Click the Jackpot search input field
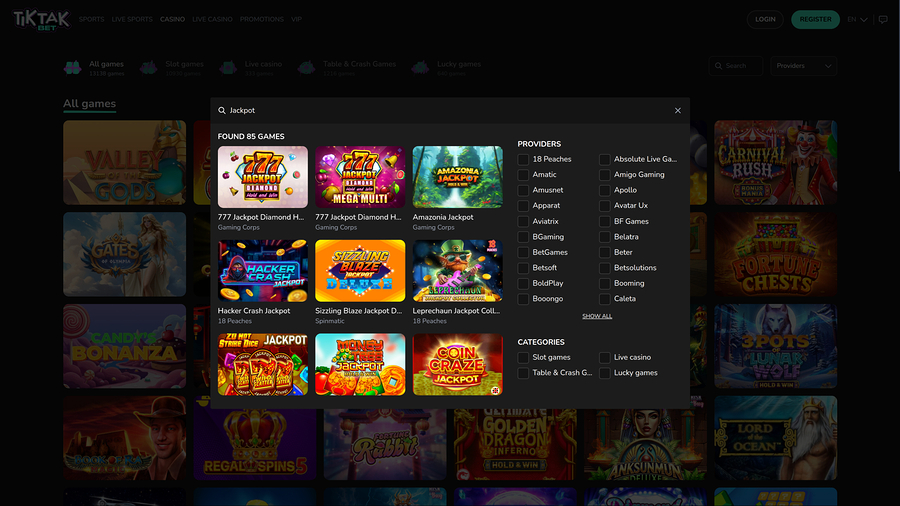The width and height of the screenshot is (900, 506). coord(448,110)
